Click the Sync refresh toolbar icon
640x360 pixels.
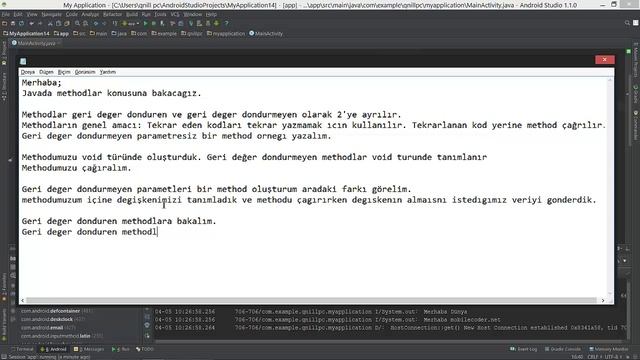tap(22, 24)
